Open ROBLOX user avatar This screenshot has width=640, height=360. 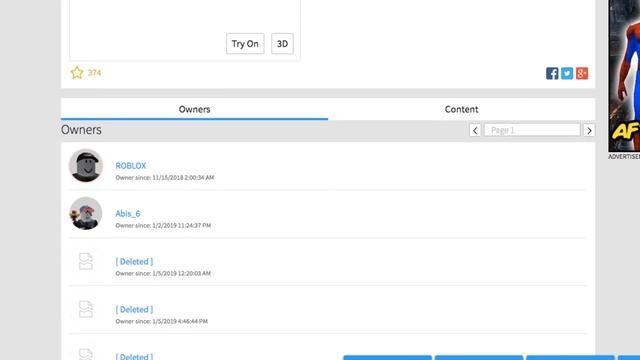click(86, 165)
